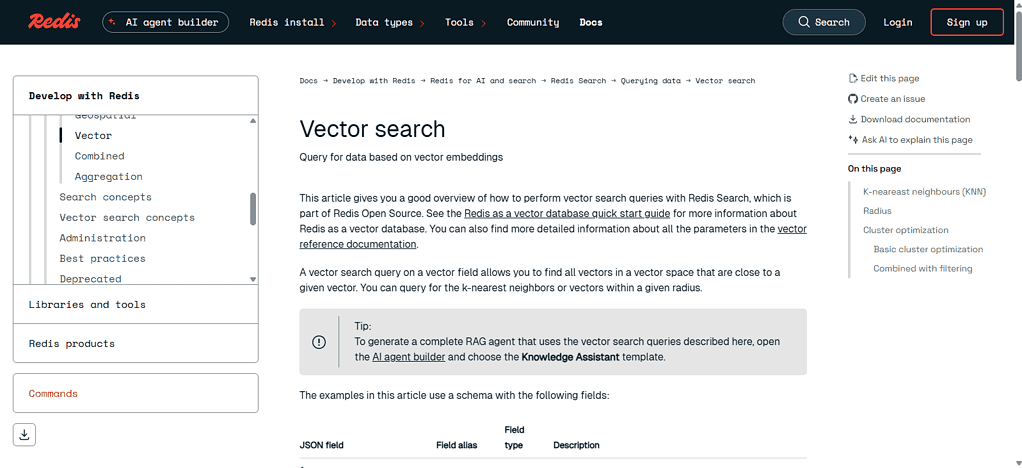
Task: Click Redis Search breadcrumb
Action: [578, 81]
